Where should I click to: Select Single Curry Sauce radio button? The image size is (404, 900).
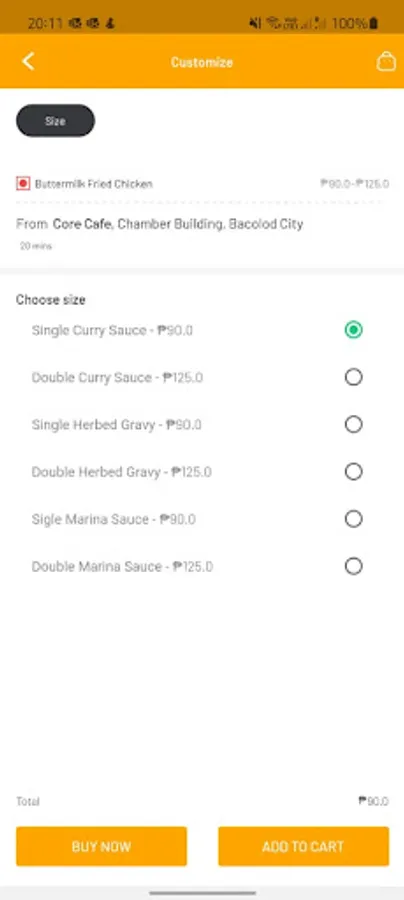point(354,330)
